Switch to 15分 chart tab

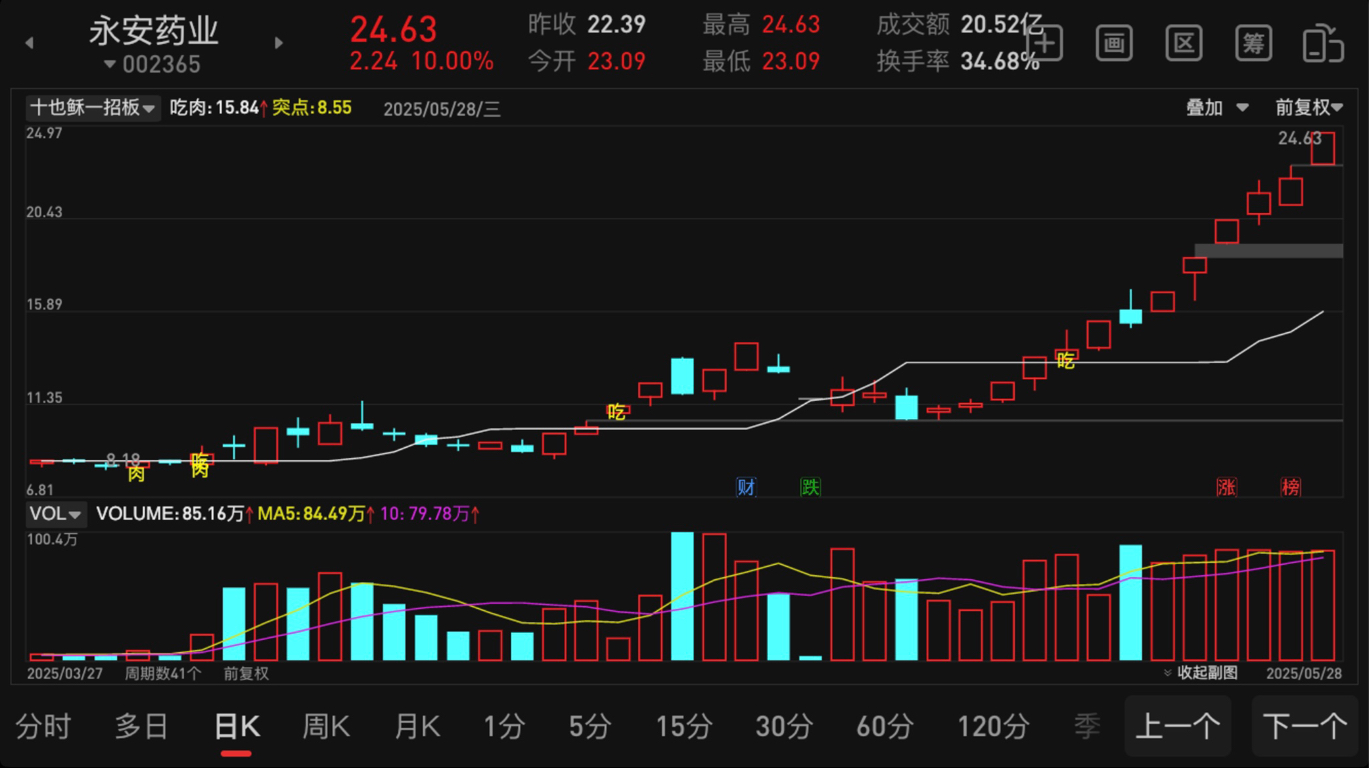pos(685,727)
